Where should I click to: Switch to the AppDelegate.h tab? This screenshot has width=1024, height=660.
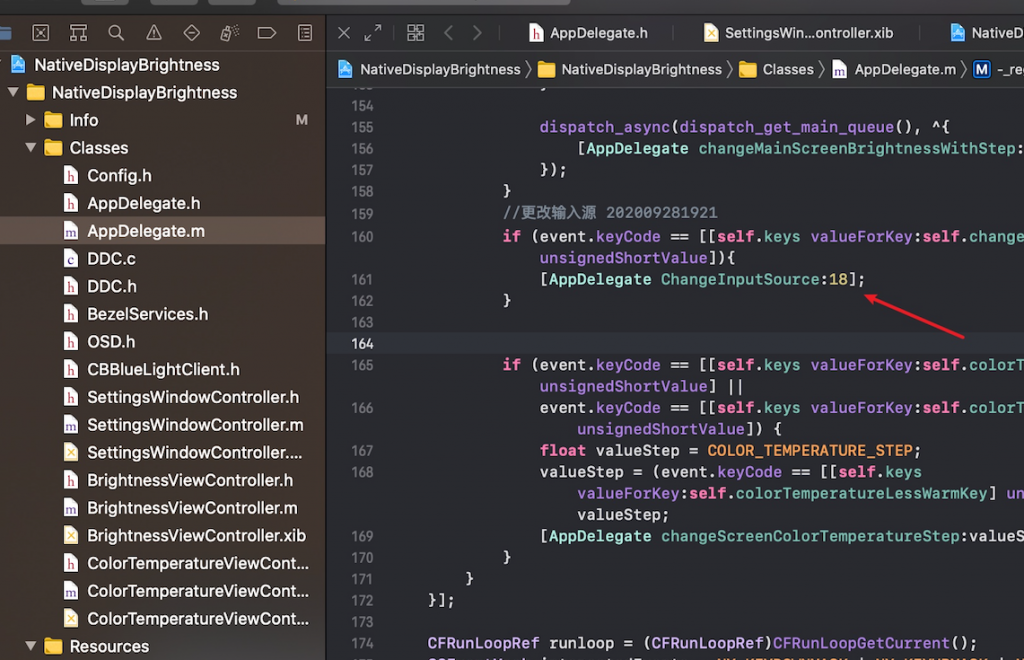pos(598,33)
